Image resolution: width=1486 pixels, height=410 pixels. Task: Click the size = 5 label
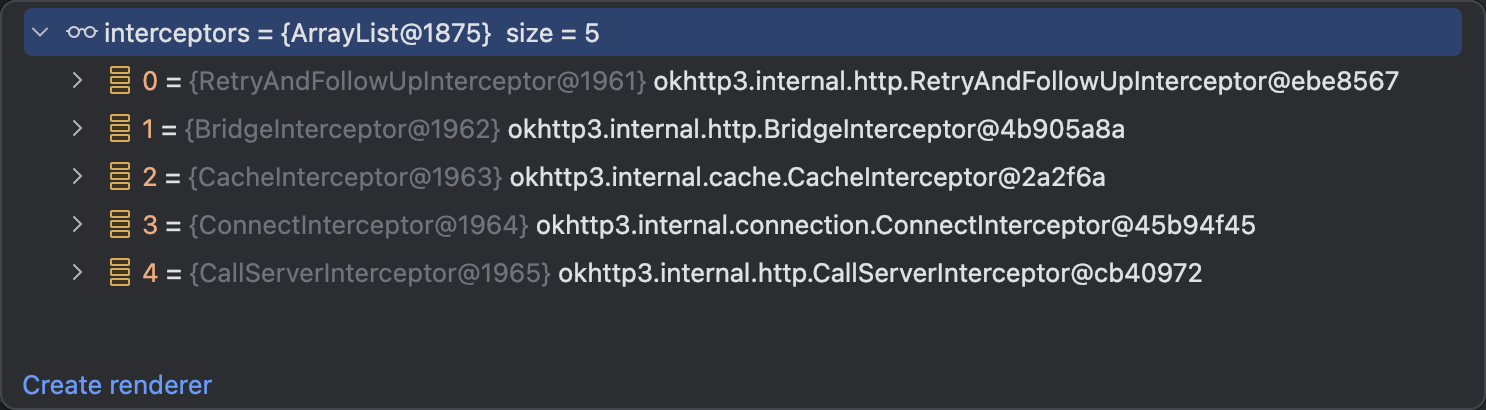pos(552,33)
